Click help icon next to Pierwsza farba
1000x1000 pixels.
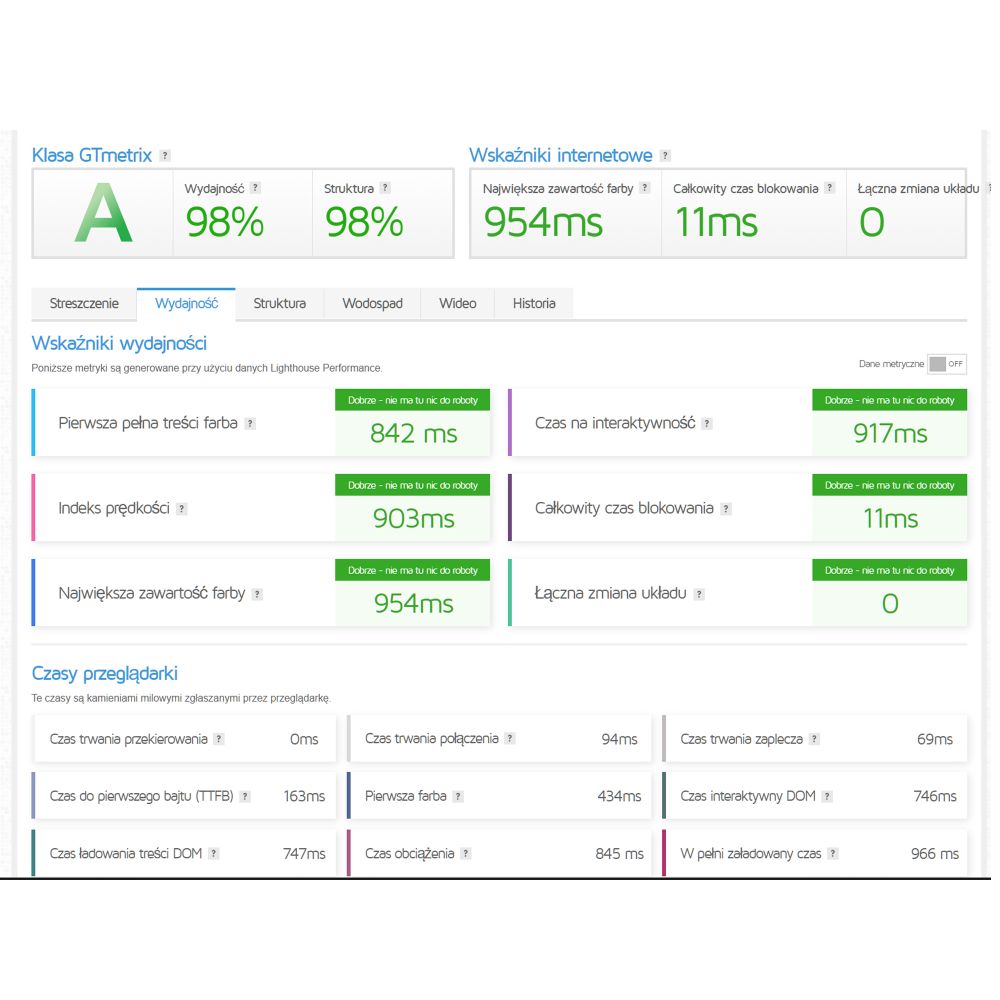tap(458, 797)
